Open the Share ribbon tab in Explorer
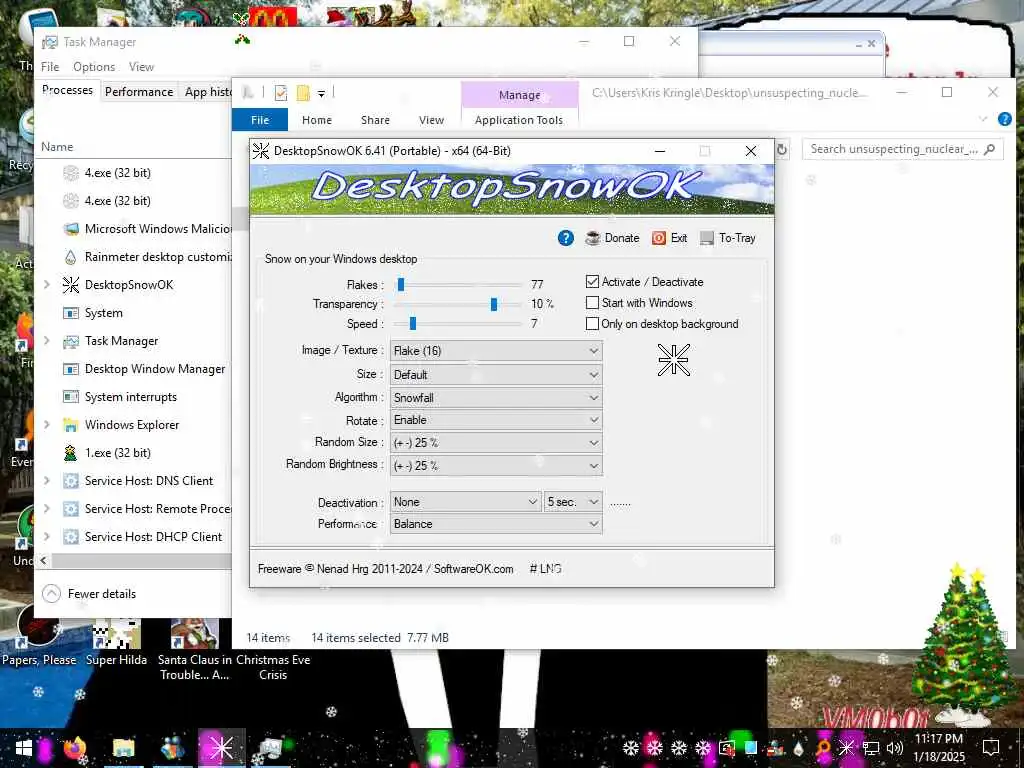1024x768 pixels. [376, 120]
